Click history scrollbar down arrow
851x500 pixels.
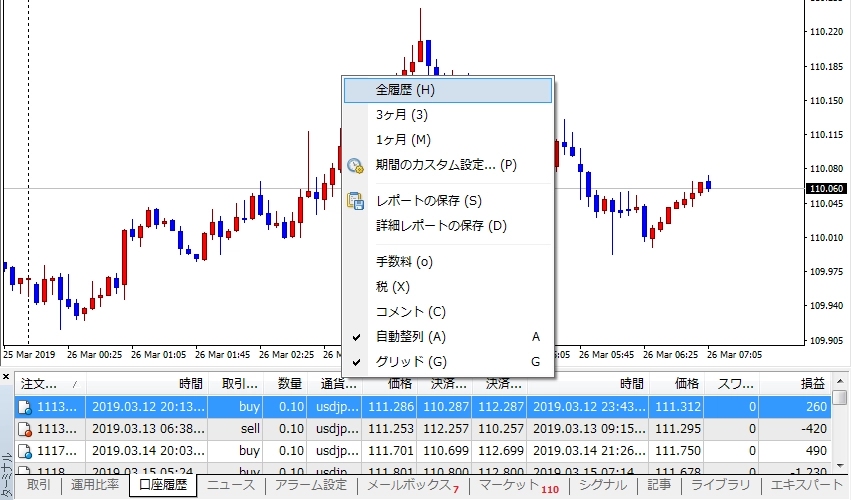click(840, 466)
